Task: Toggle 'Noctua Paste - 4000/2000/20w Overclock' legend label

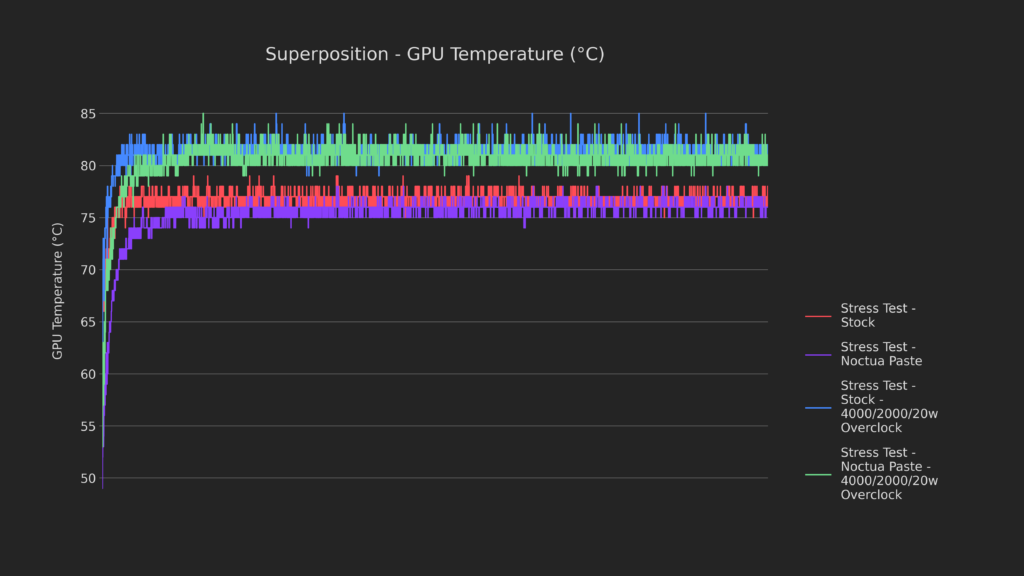Action: coord(889,474)
